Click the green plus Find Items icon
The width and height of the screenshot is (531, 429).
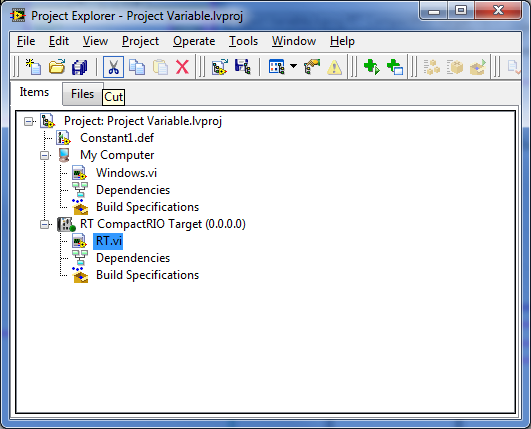click(x=371, y=67)
